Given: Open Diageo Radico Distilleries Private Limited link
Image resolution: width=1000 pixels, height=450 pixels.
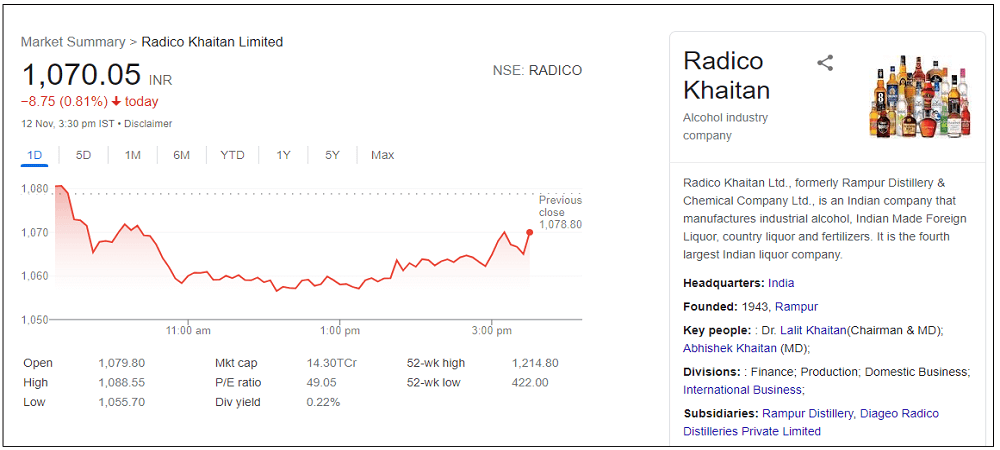Looking at the screenshot, I should (x=811, y=422).
